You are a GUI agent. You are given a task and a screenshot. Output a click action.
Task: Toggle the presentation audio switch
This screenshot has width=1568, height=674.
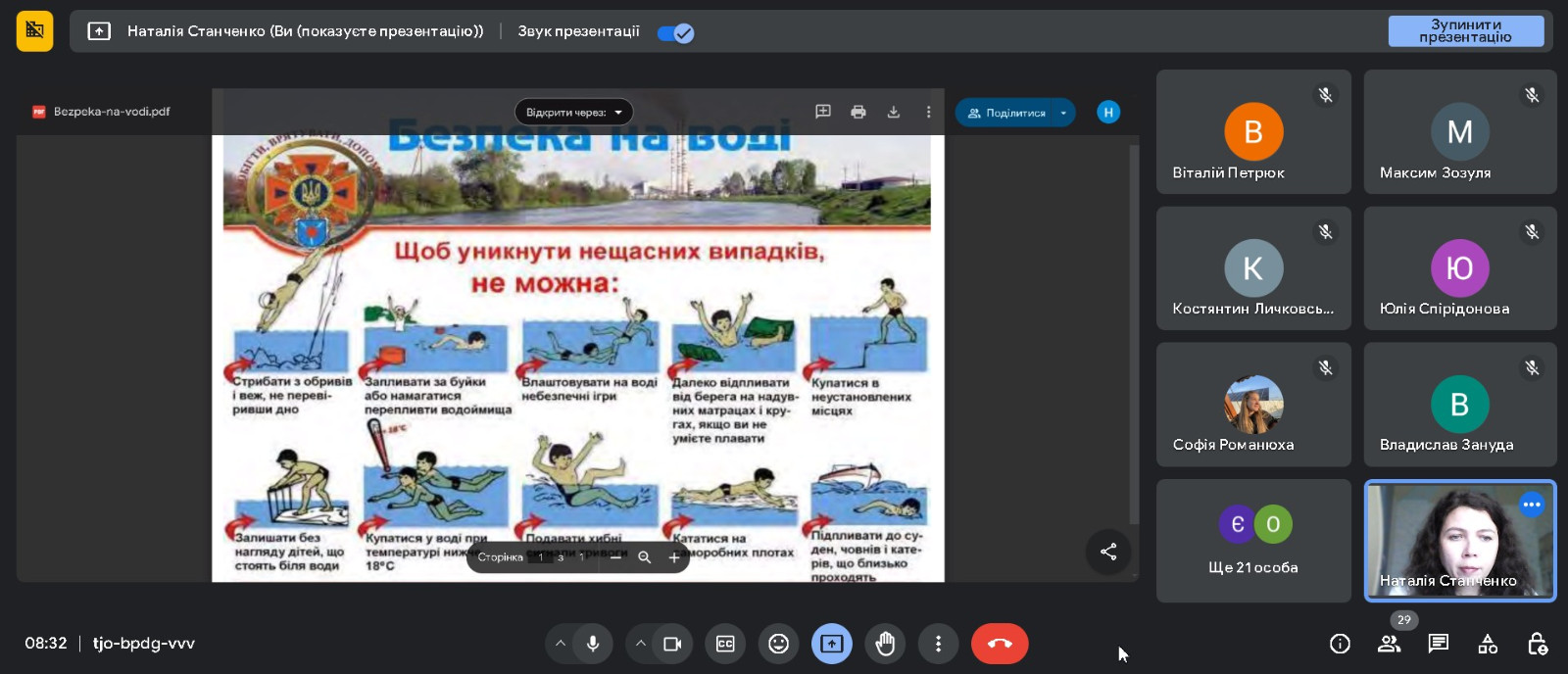(675, 33)
